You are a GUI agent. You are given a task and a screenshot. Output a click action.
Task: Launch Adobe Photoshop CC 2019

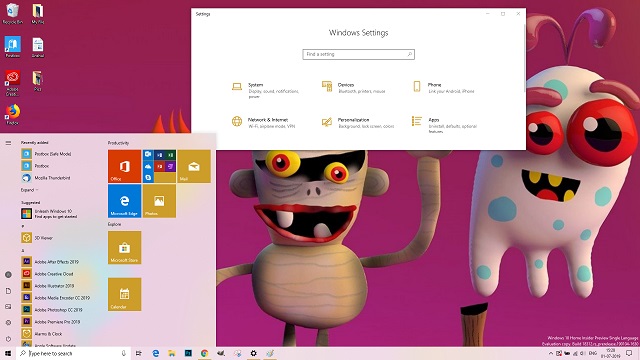click(52, 310)
